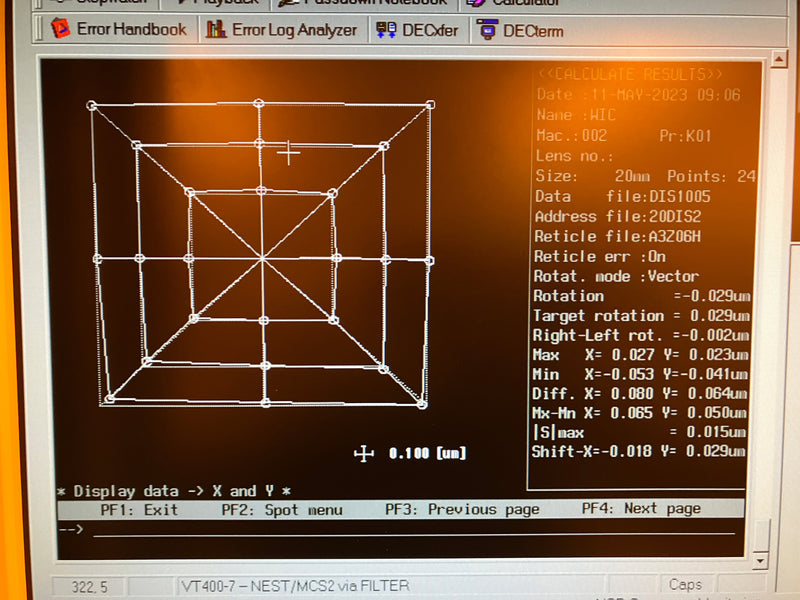Click the scrollbar down arrow
Image resolution: width=800 pixels, height=600 pixels.
coord(760,561)
